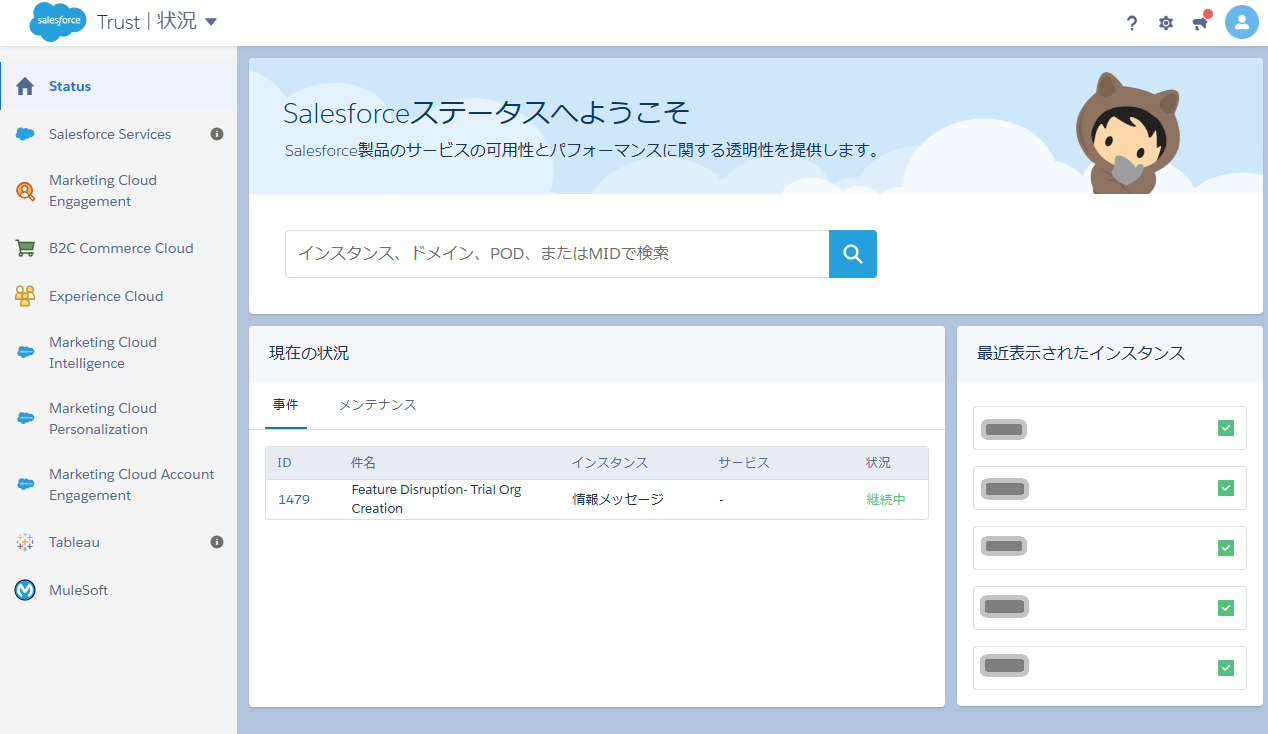The image size is (1268, 734).
Task: Click the MuleSoft icon in the sidebar
Action: pos(25,590)
